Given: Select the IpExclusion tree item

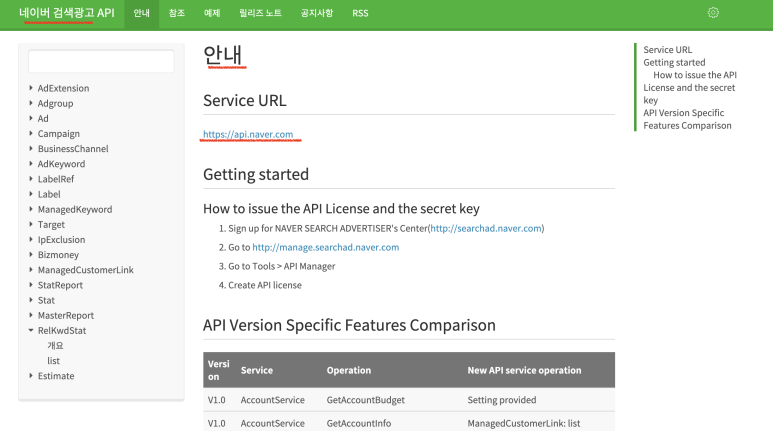Looking at the screenshot, I should 61,240.
